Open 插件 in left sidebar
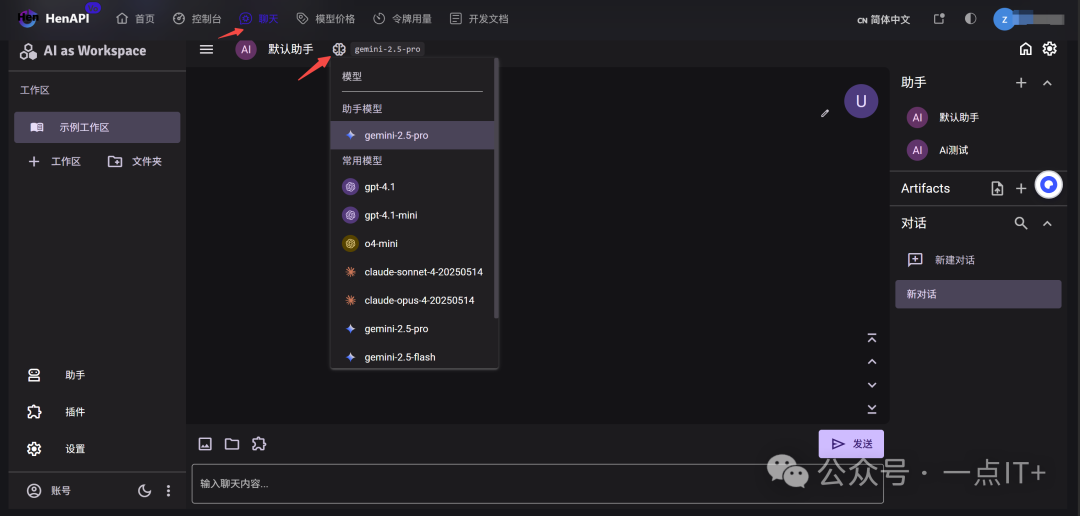Image resolution: width=1080 pixels, height=516 pixels. (x=97, y=412)
